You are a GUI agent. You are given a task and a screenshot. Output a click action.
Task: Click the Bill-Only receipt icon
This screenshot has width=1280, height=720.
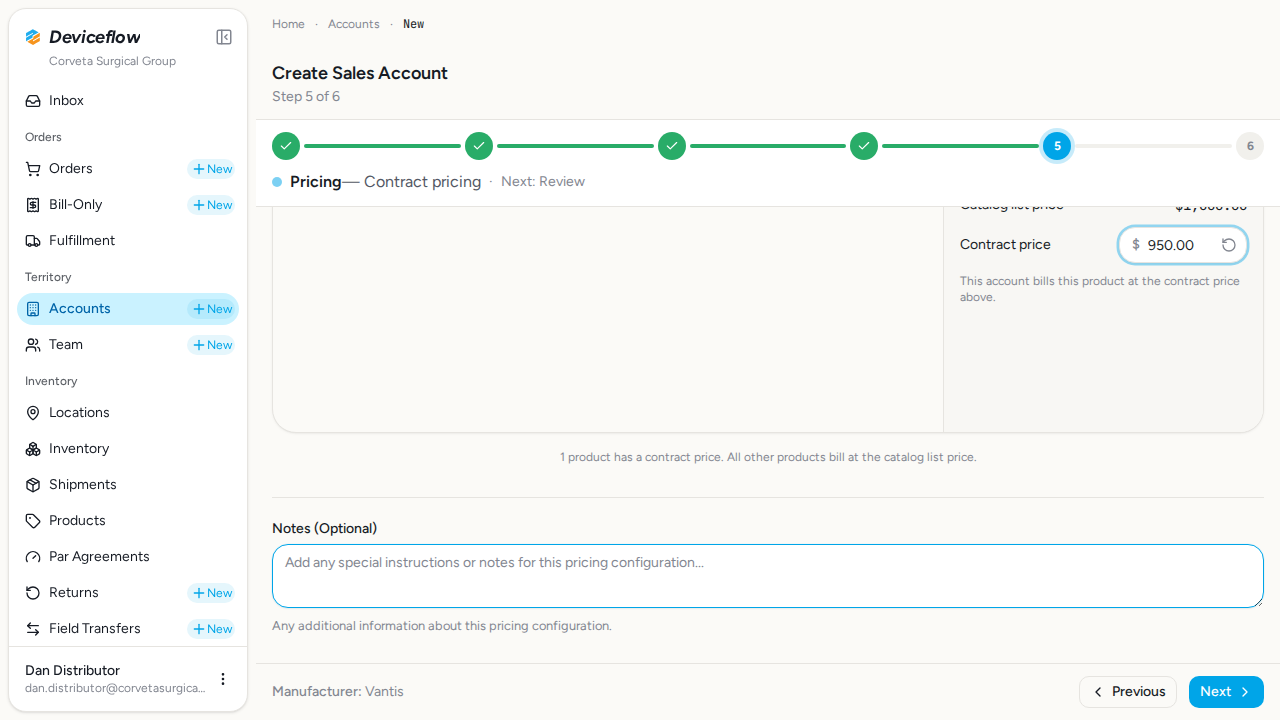[33, 205]
